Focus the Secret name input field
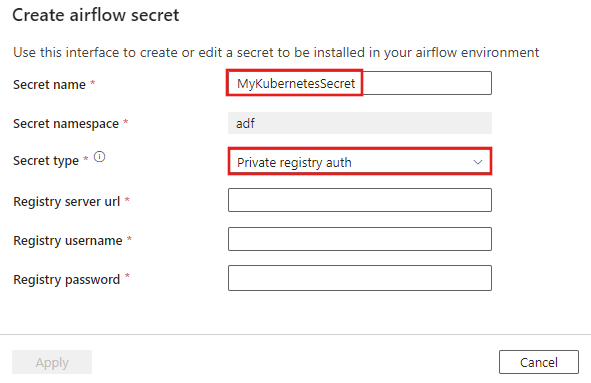The image size is (591, 383). tap(360, 83)
